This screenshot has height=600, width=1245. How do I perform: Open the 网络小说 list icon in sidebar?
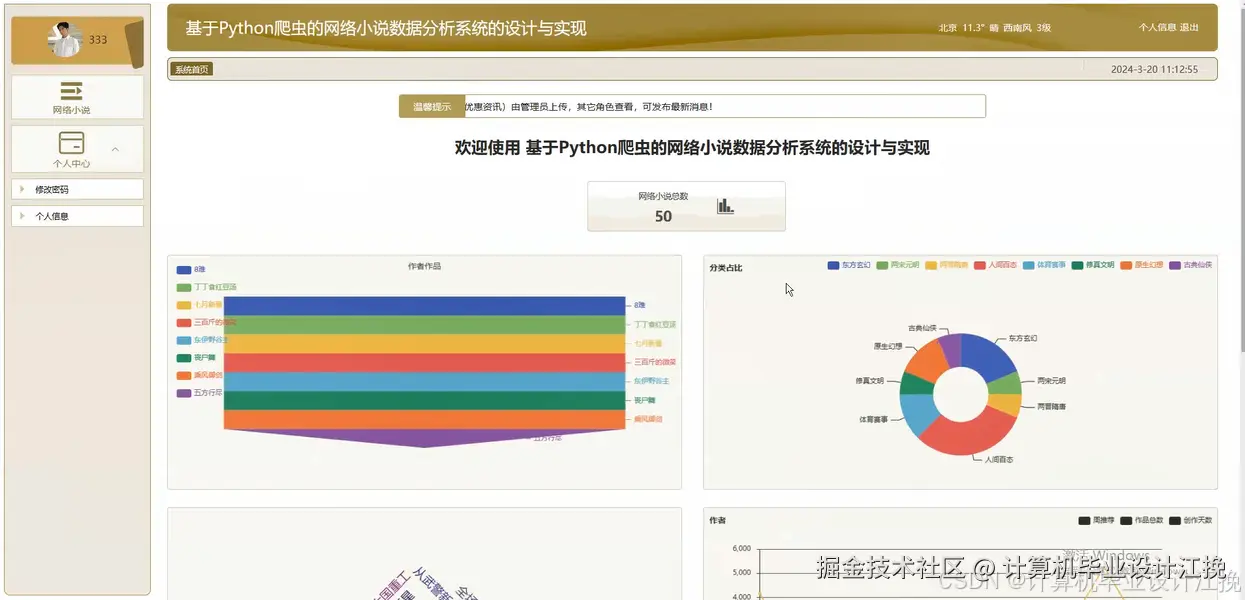(x=72, y=90)
